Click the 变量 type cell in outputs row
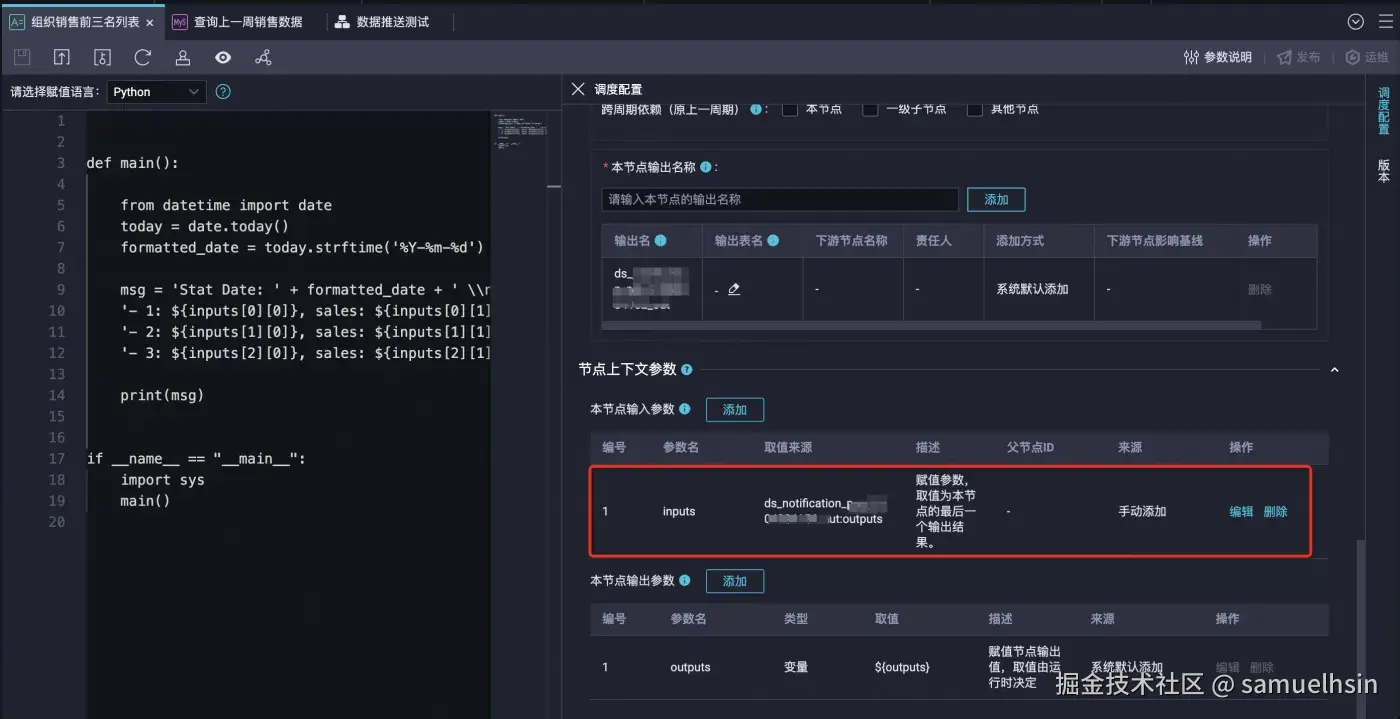The height and width of the screenshot is (719, 1400). point(796,667)
